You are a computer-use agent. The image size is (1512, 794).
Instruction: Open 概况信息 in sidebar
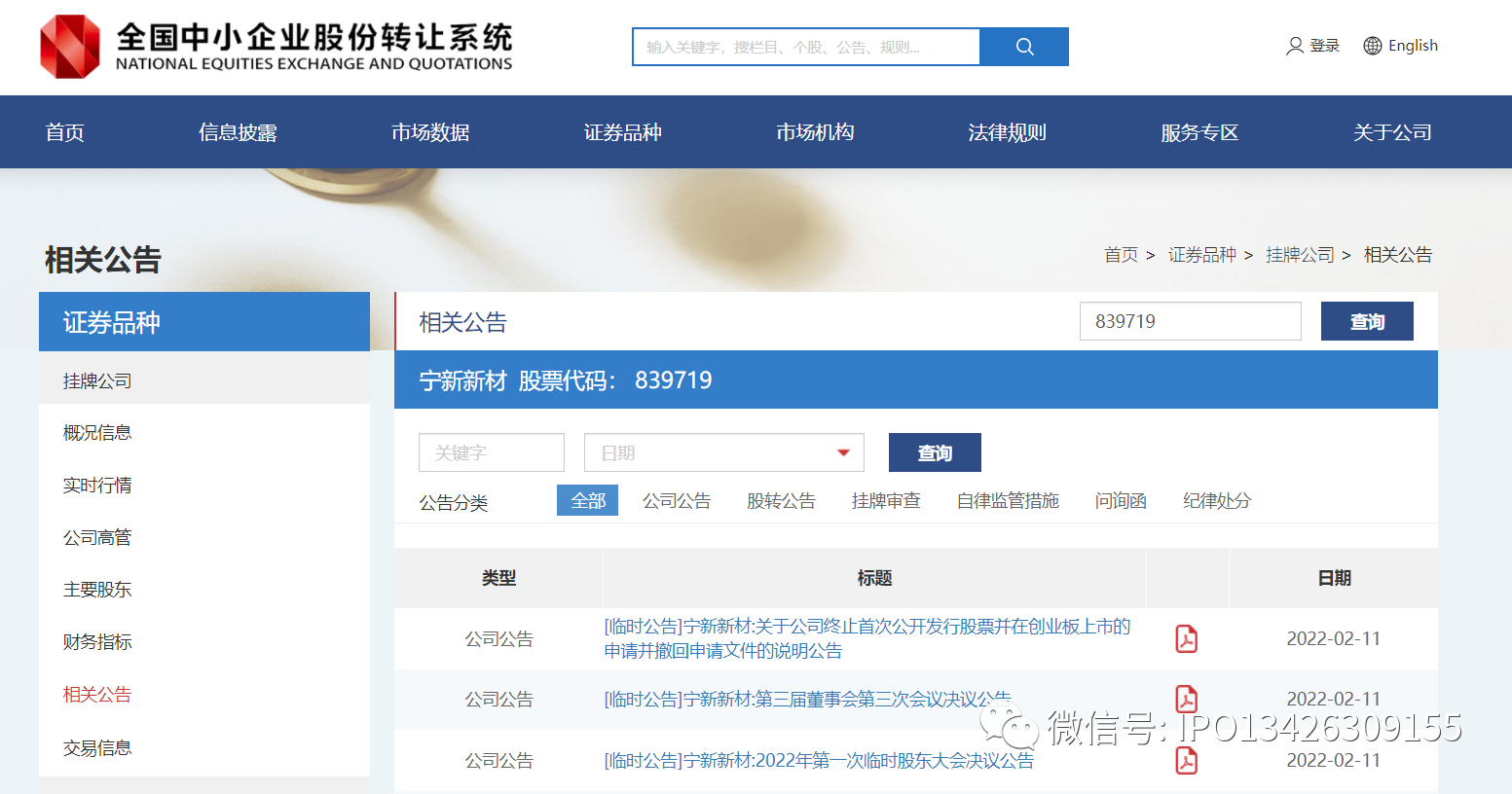coord(97,432)
